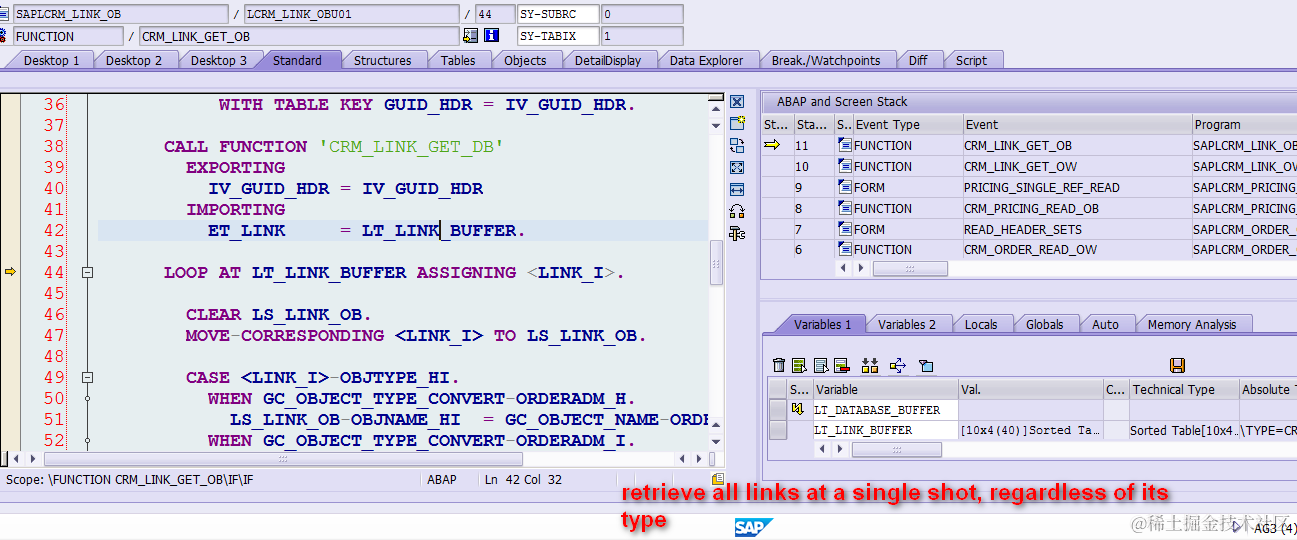1297x540 pixels.
Task: Open the DetailDisplay tab
Action: tap(608, 60)
